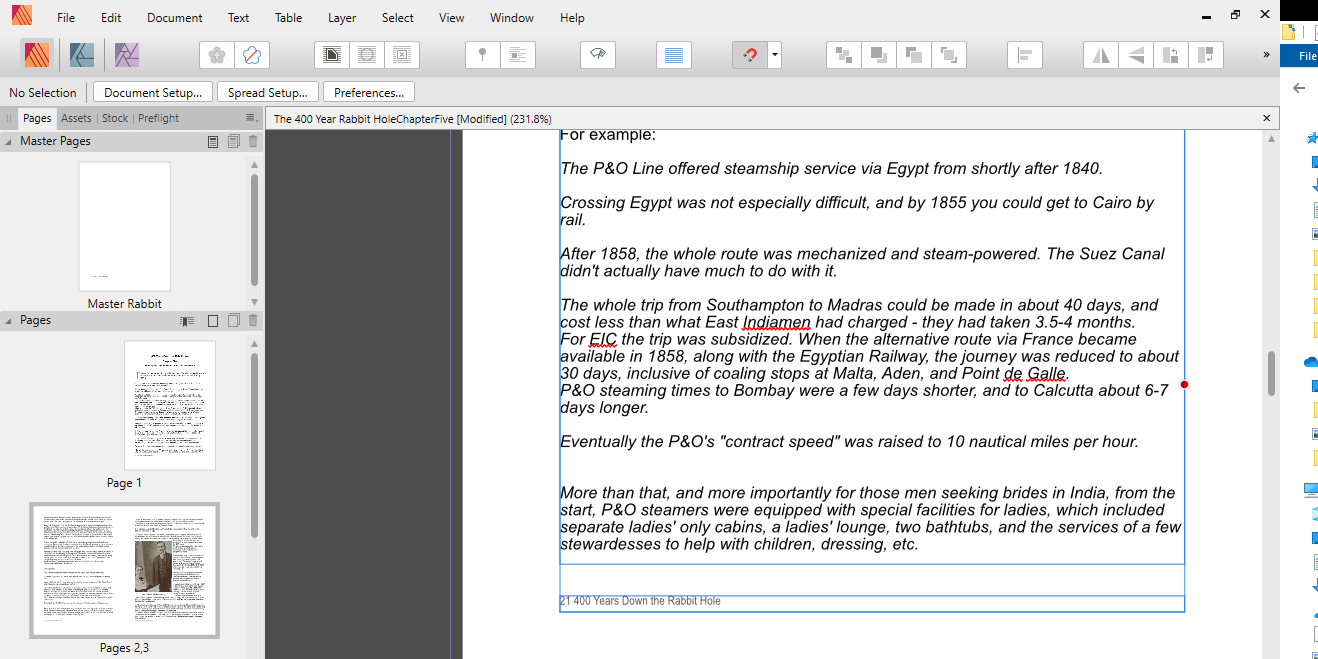The width and height of the screenshot is (1318, 659).
Task: Click the Flip Horizontal icon
Action: [x=1101, y=55]
